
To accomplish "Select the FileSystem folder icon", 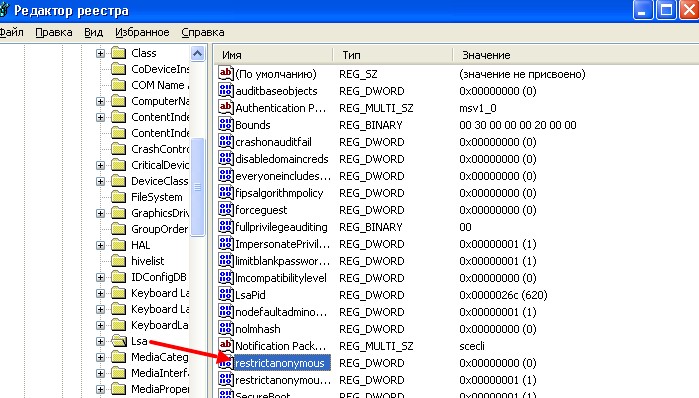I will coord(118,197).
